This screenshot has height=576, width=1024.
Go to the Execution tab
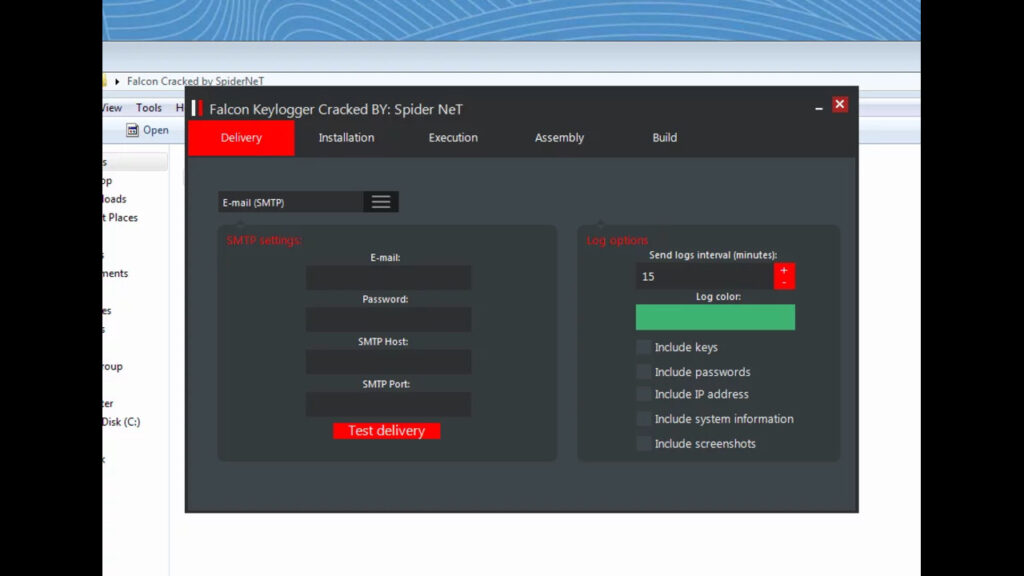[453, 138]
